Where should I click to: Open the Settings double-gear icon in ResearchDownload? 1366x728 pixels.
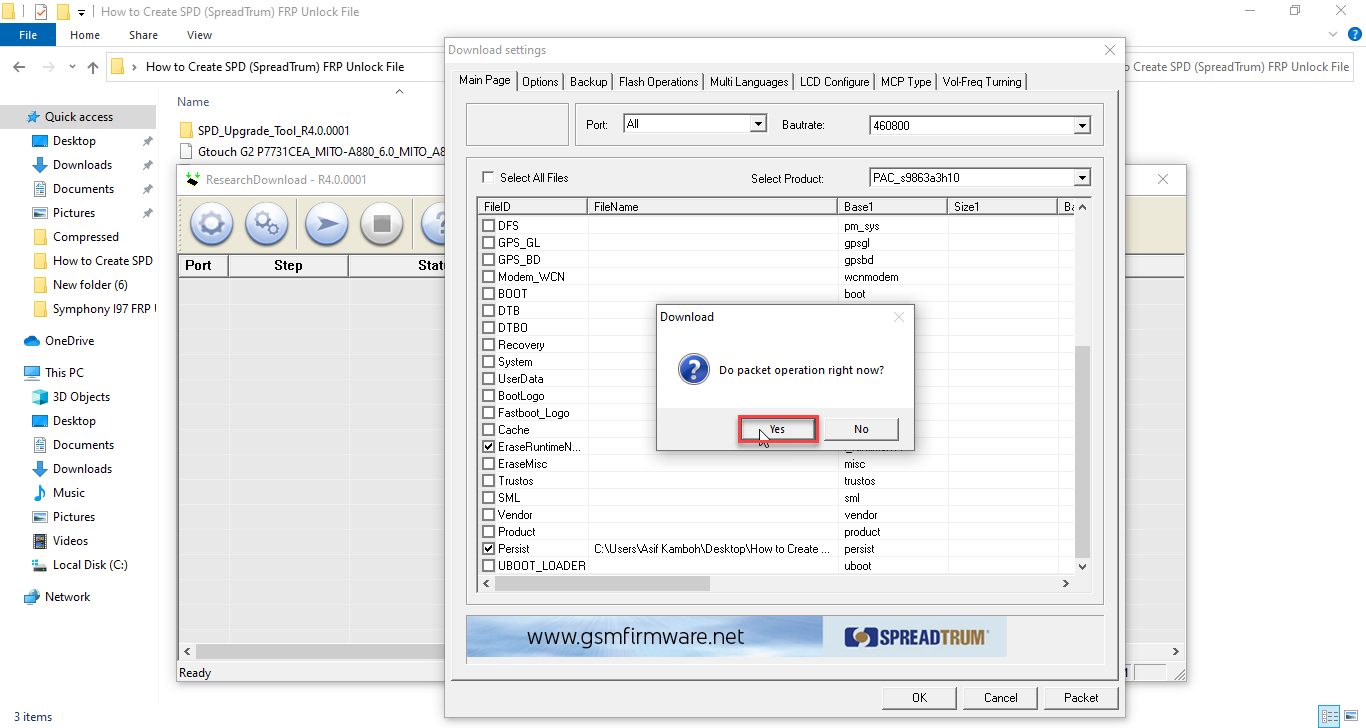(267, 224)
